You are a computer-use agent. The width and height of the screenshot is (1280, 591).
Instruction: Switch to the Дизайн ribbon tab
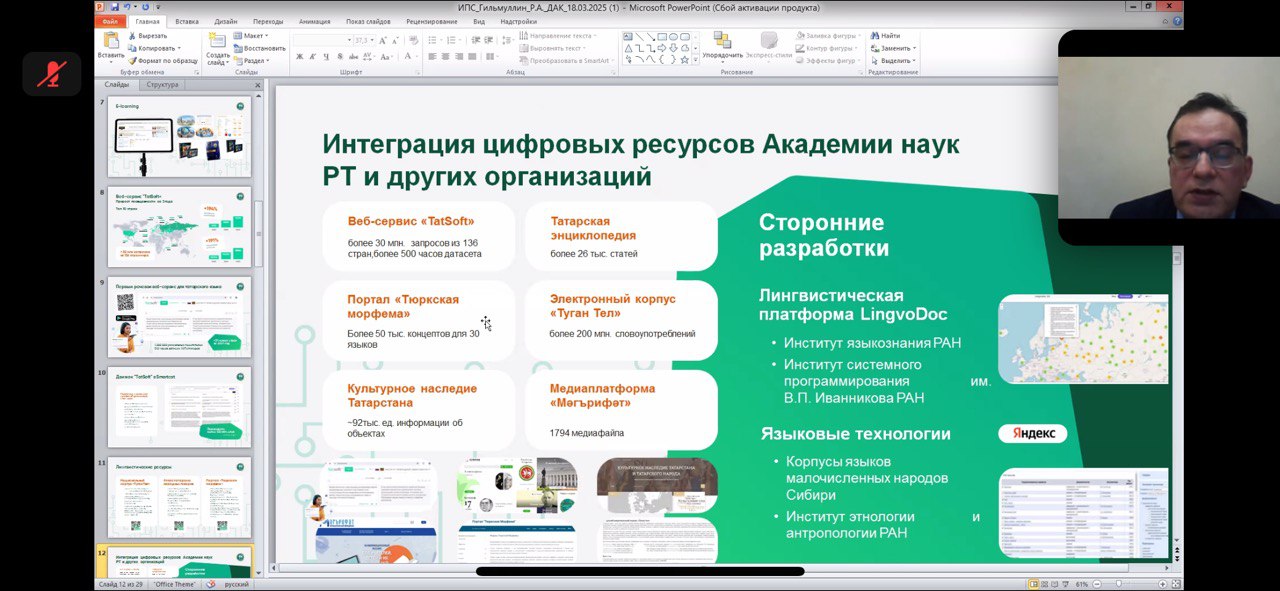tap(226, 21)
